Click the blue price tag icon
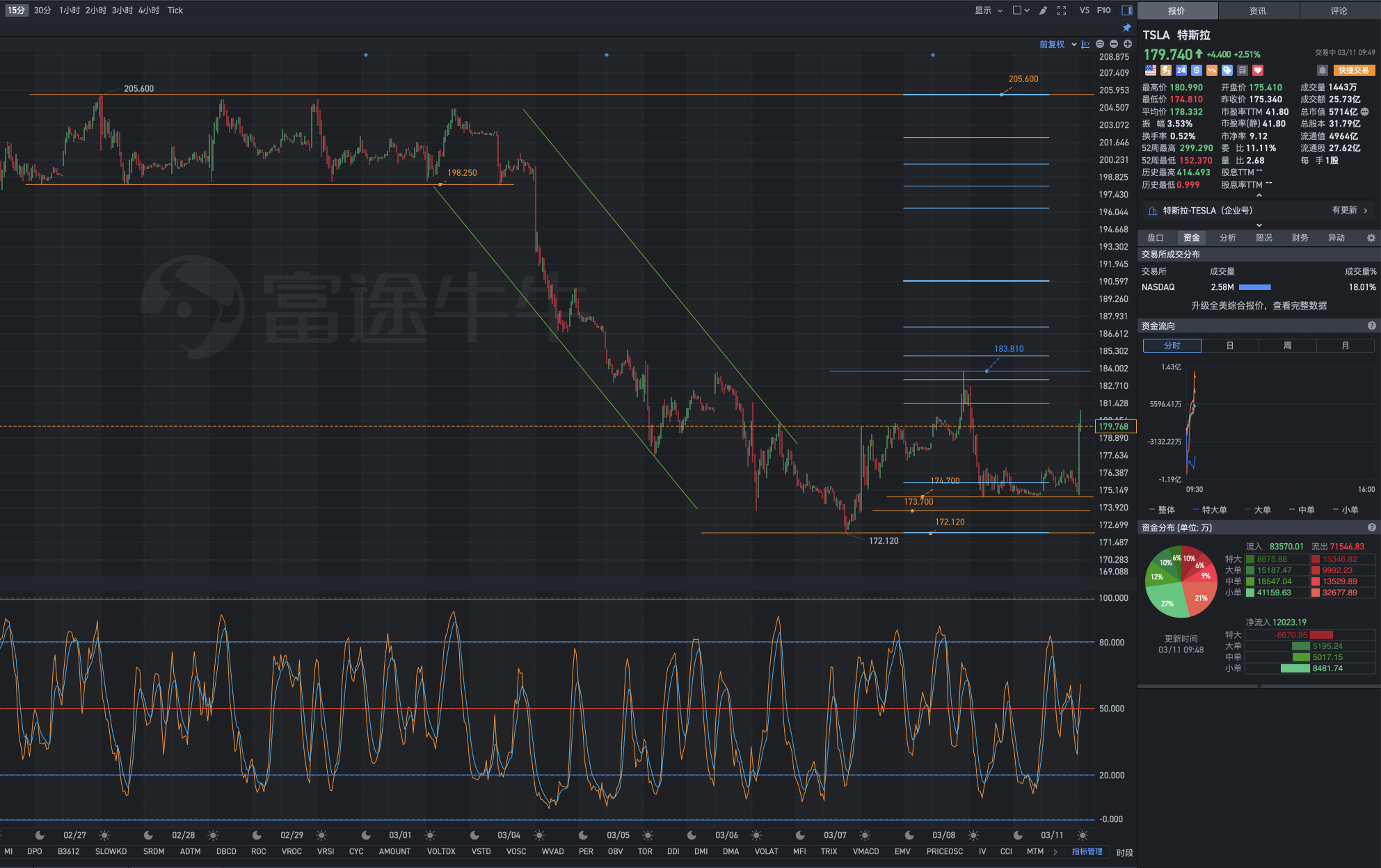The image size is (1381, 868). pos(1227,70)
